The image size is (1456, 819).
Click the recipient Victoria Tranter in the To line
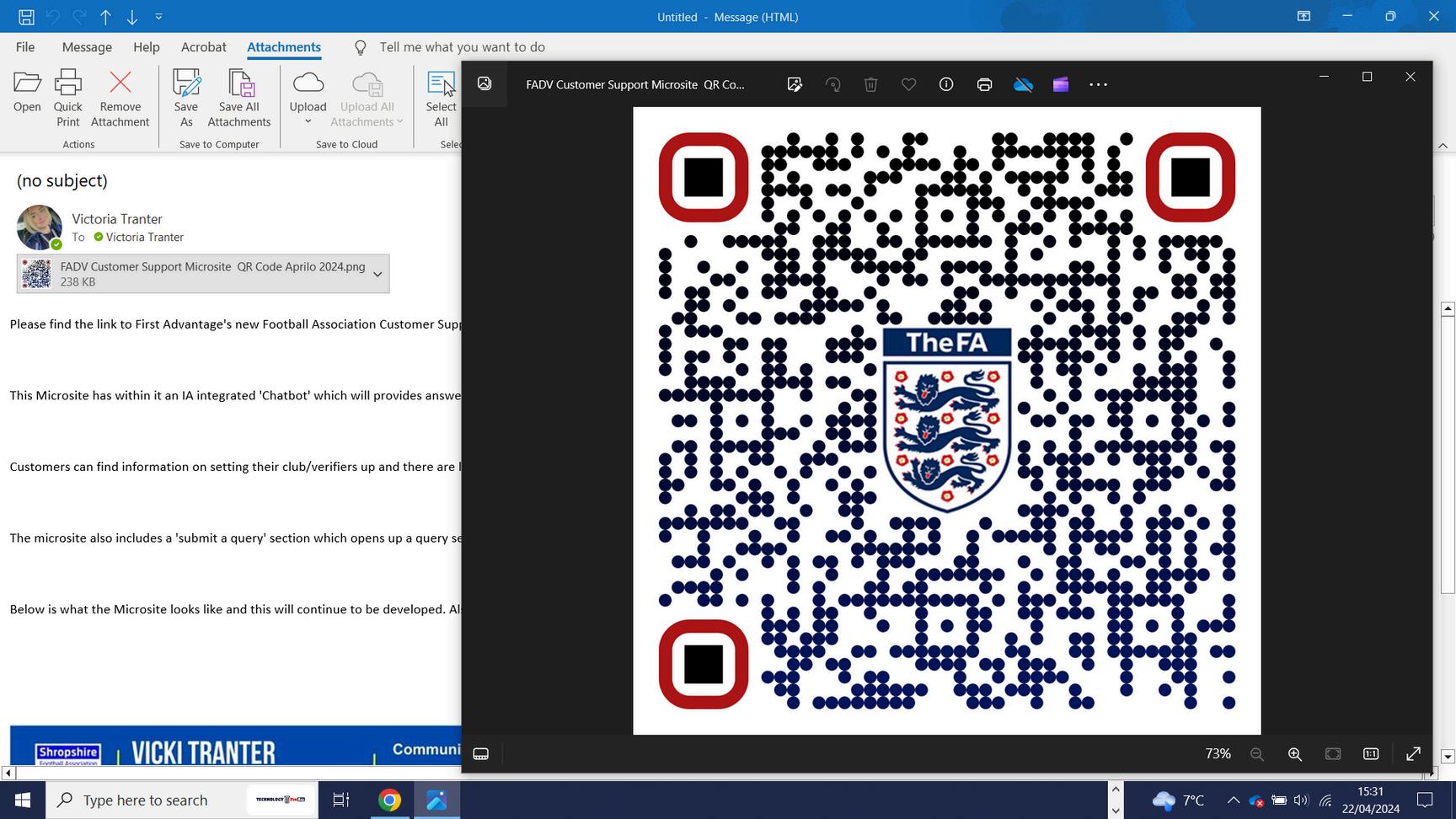click(x=144, y=238)
